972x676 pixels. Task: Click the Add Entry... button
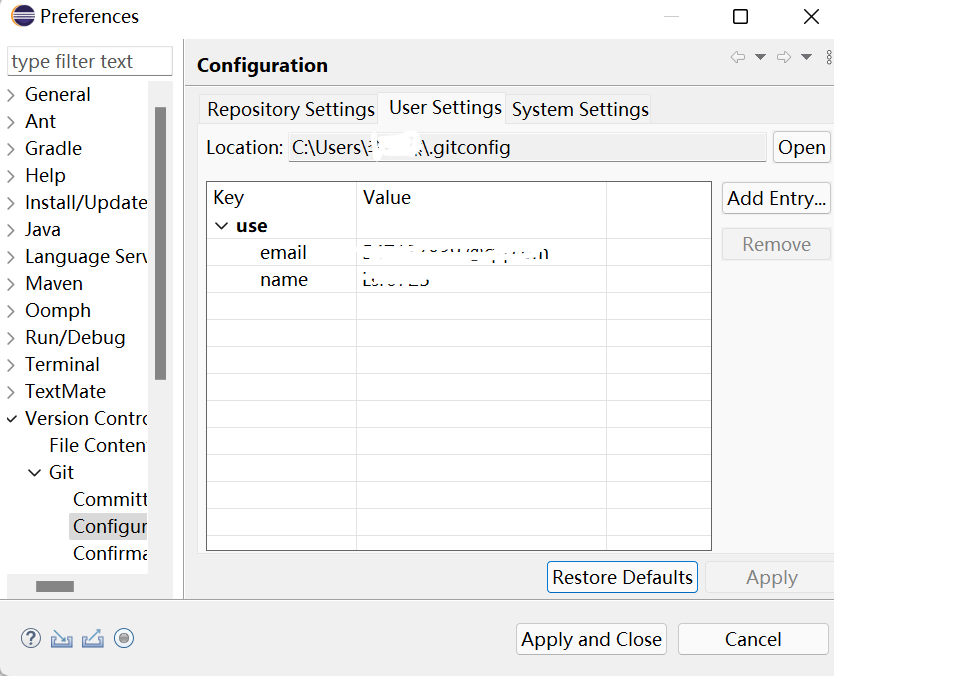[776, 198]
